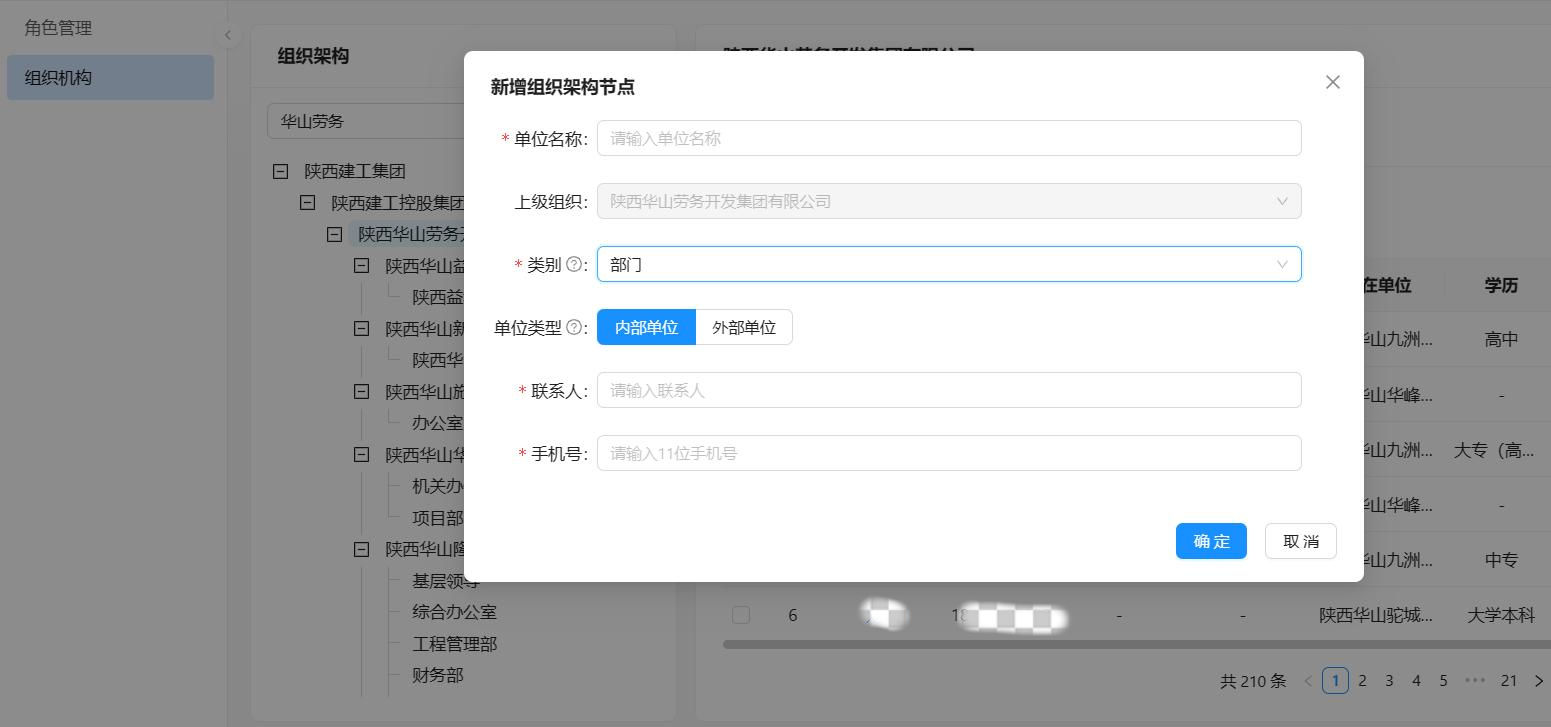Screen dimensions: 1551x727
Task: Select 外部单位 unit type option
Action: tap(743, 327)
